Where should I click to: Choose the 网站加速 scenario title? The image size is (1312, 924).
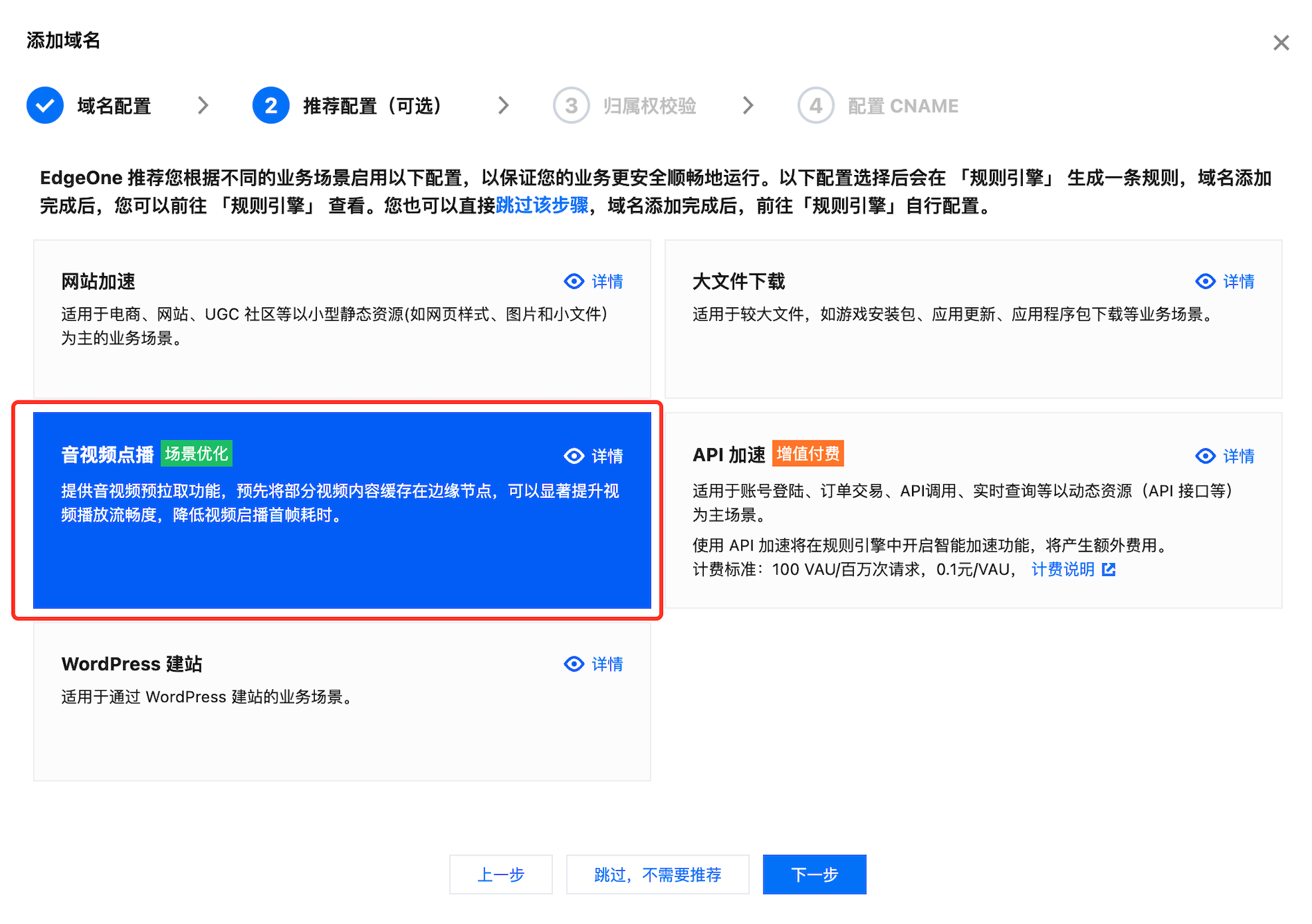(x=98, y=281)
